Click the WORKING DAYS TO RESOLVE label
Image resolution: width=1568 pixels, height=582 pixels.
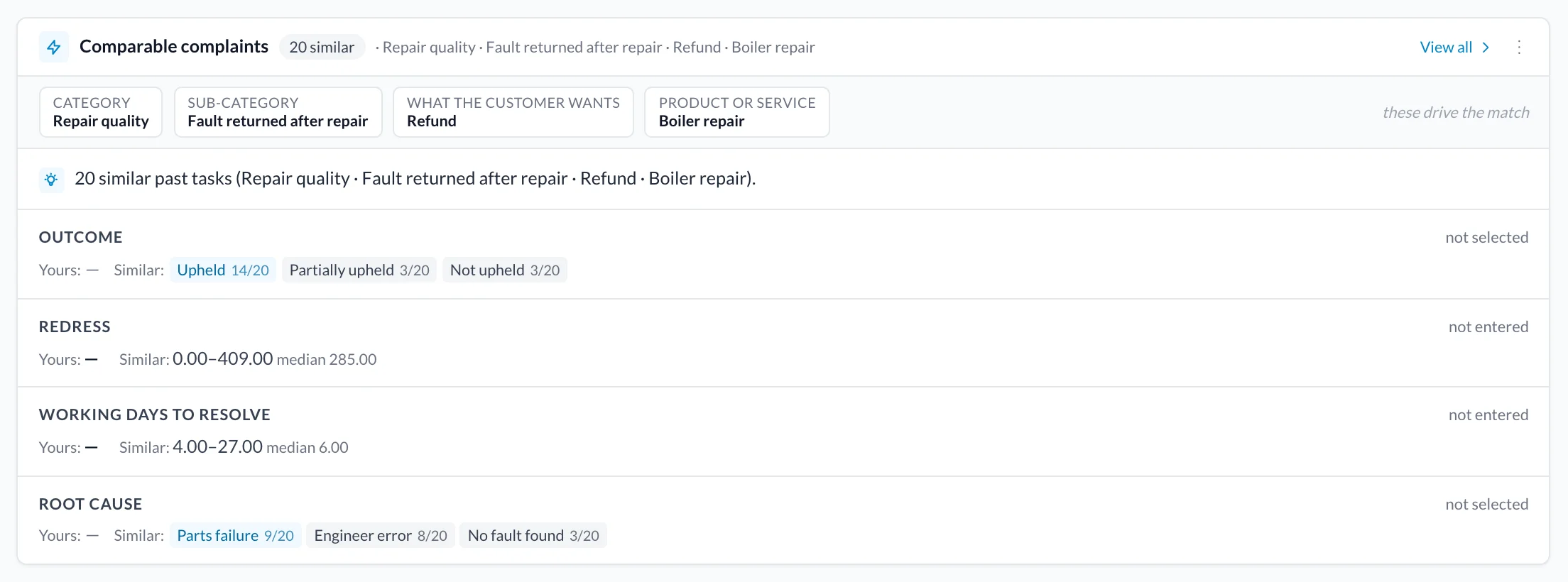tap(154, 414)
